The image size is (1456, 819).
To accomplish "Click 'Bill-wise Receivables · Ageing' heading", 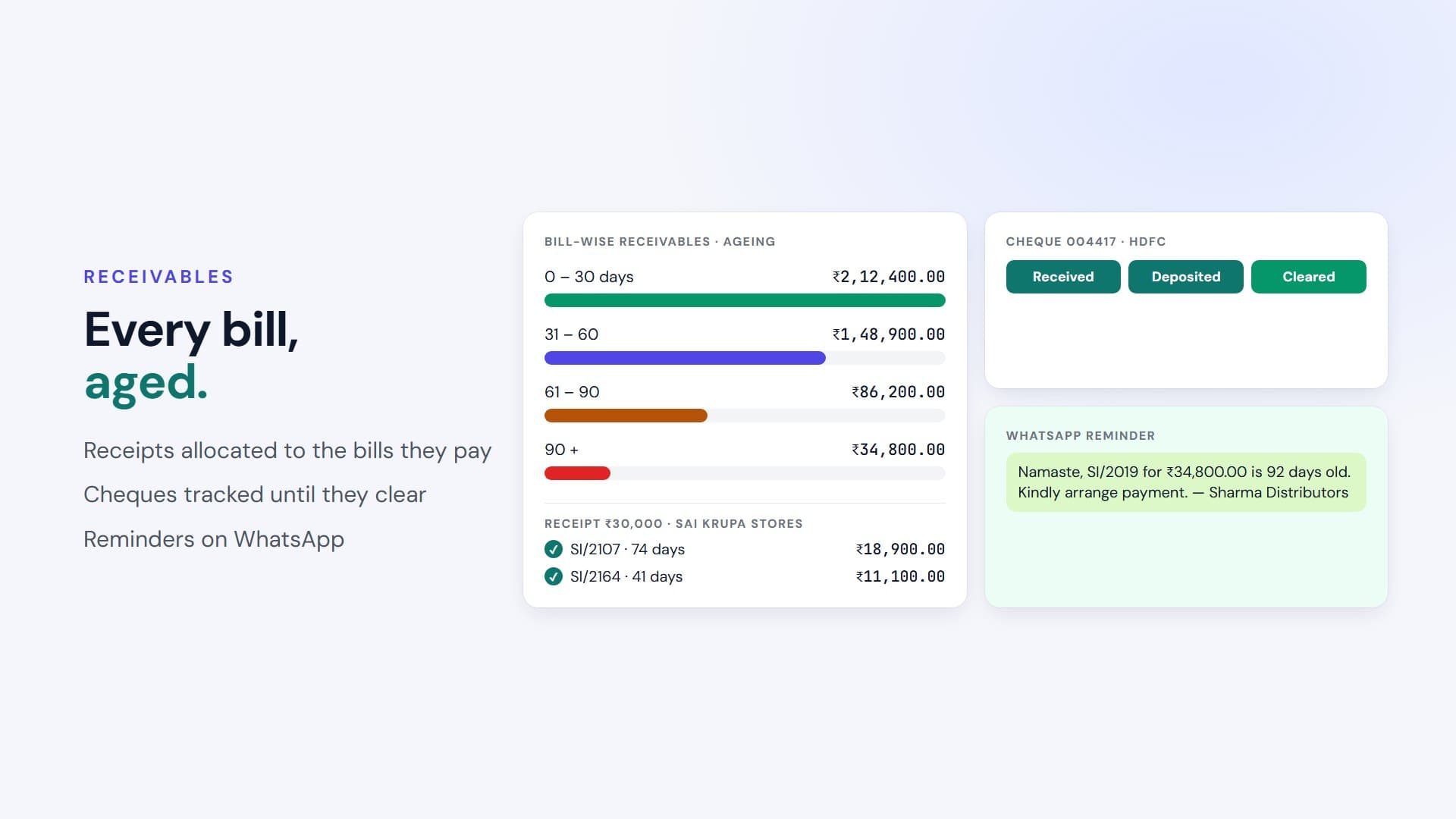I will [660, 242].
